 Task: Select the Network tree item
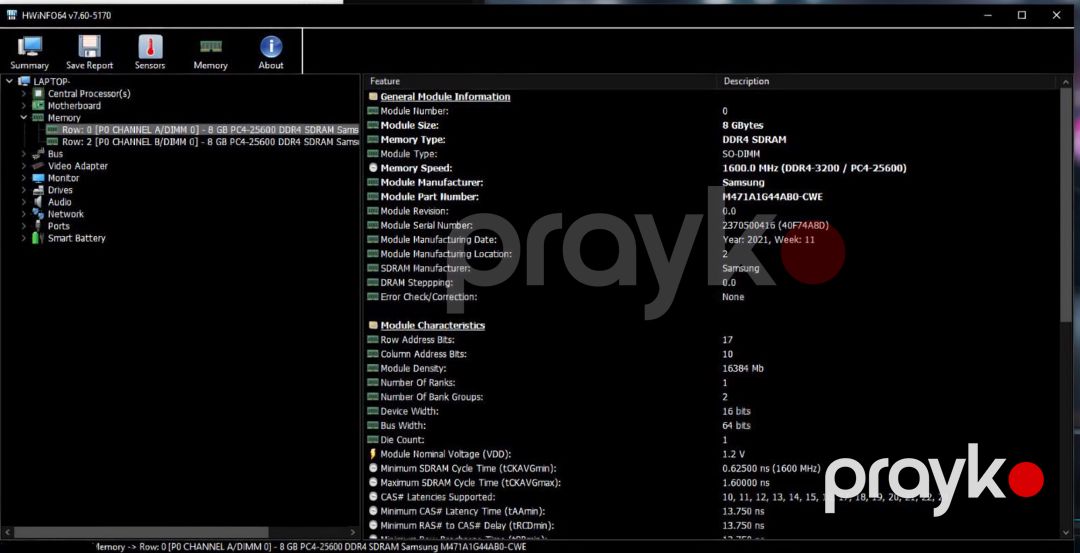pyautogui.click(x=66, y=214)
